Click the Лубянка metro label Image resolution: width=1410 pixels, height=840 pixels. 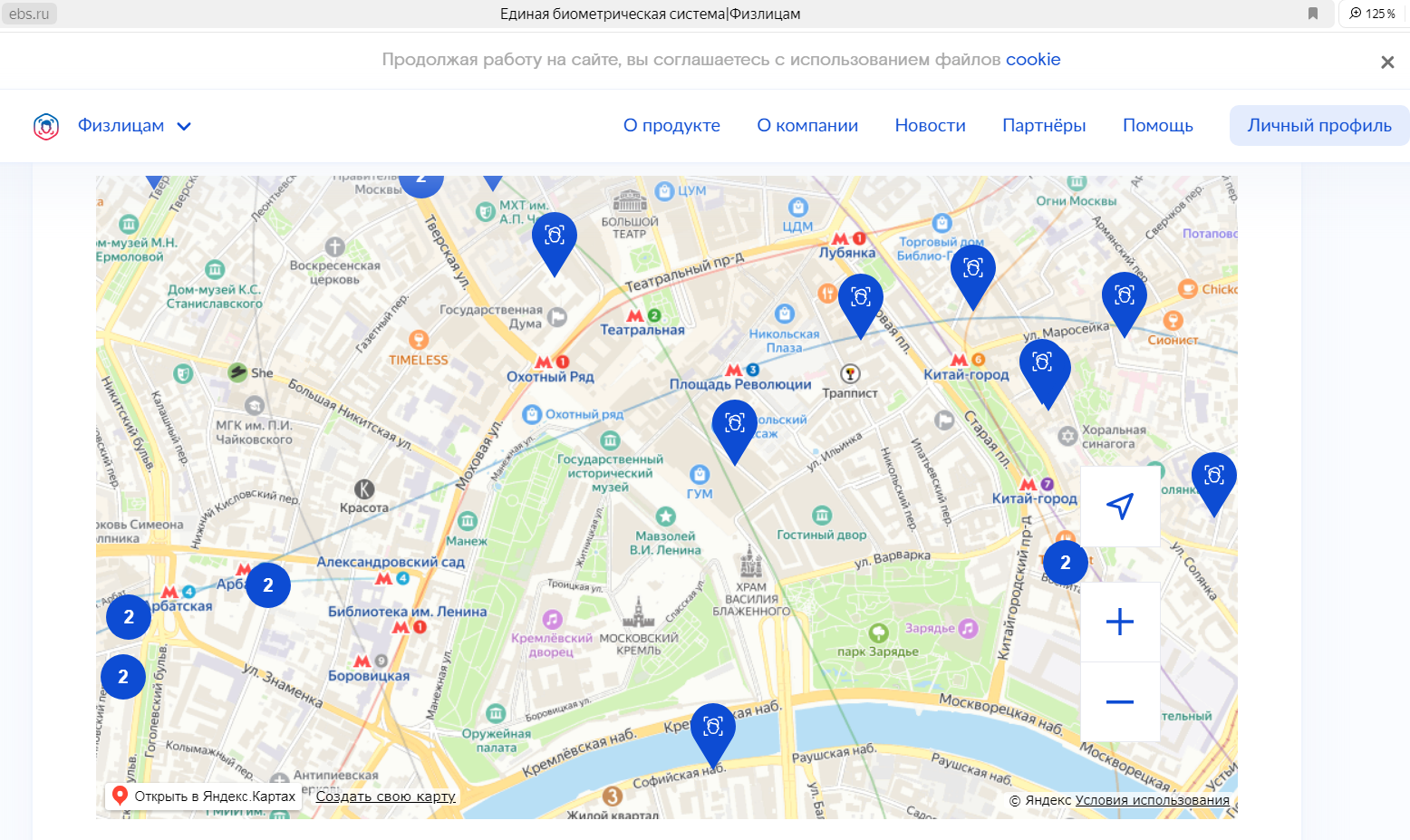click(x=847, y=253)
